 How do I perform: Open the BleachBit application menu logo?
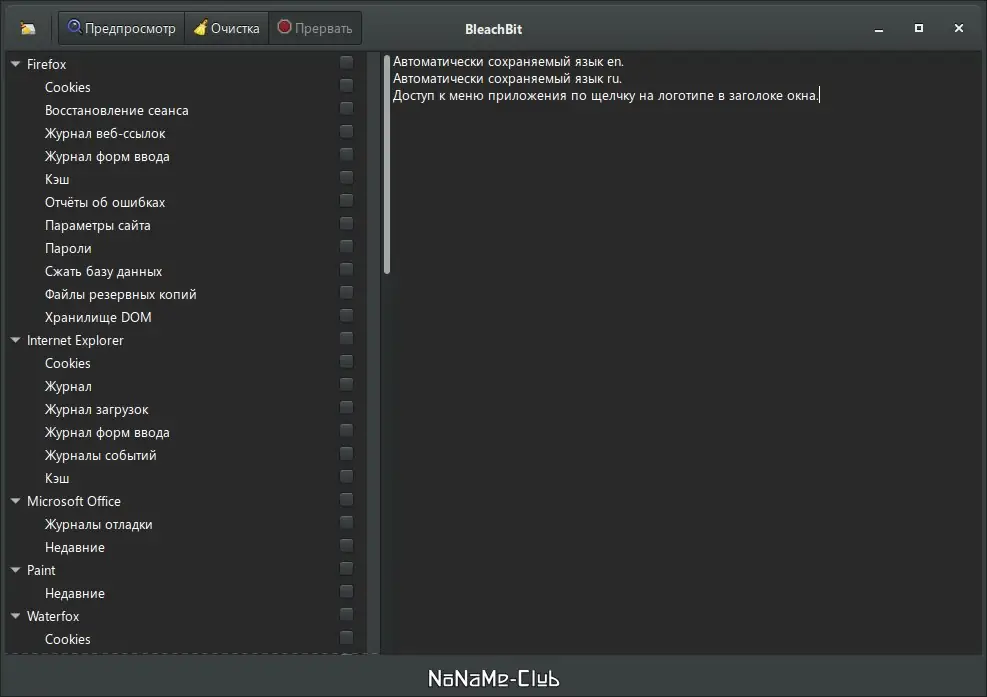click(28, 28)
